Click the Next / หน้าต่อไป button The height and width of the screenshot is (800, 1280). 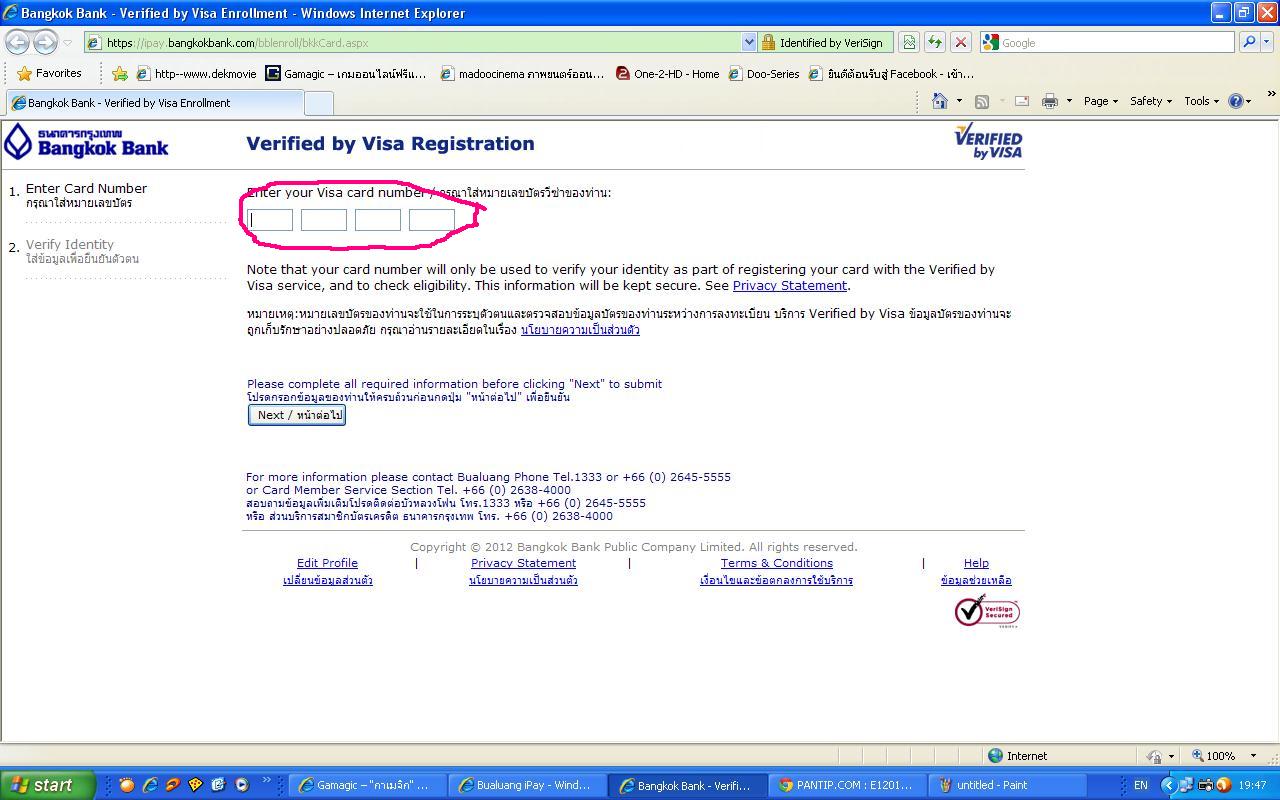[x=297, y=415]
